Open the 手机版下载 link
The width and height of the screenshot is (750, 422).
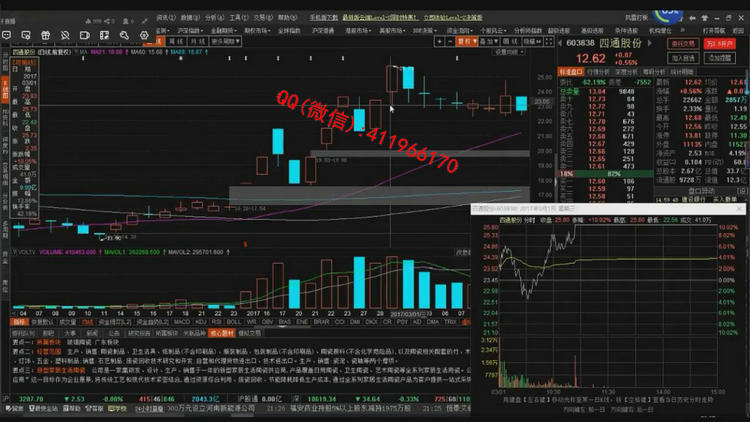tap(323, 18)
